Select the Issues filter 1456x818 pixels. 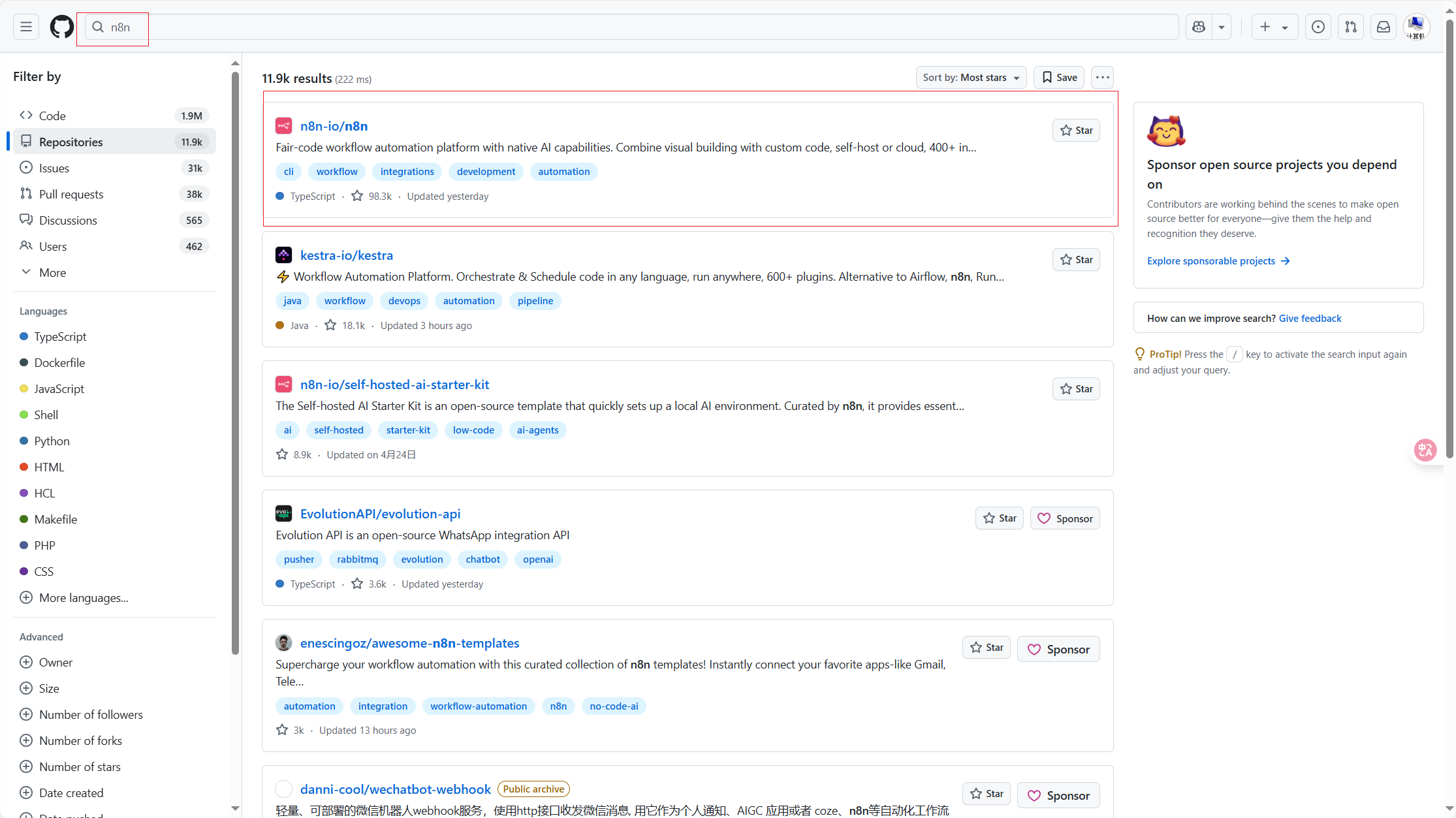[x=54, y=168]
